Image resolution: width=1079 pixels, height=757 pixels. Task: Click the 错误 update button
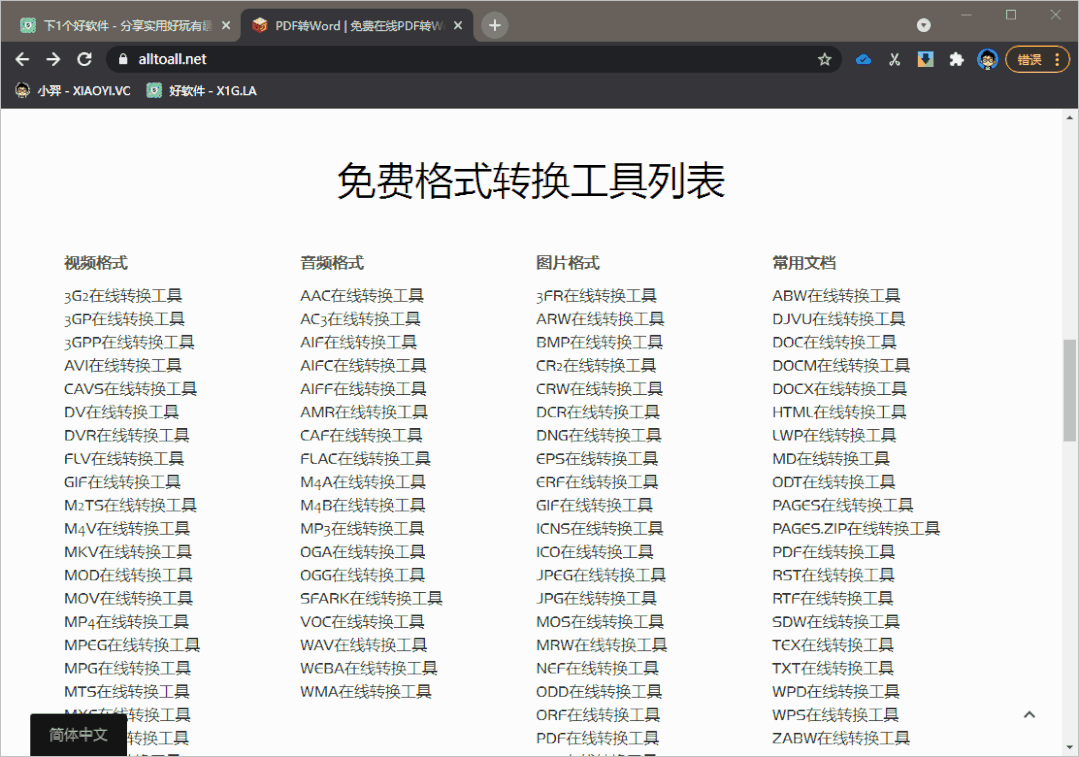pyautogui.click(x=1037, y=60)
